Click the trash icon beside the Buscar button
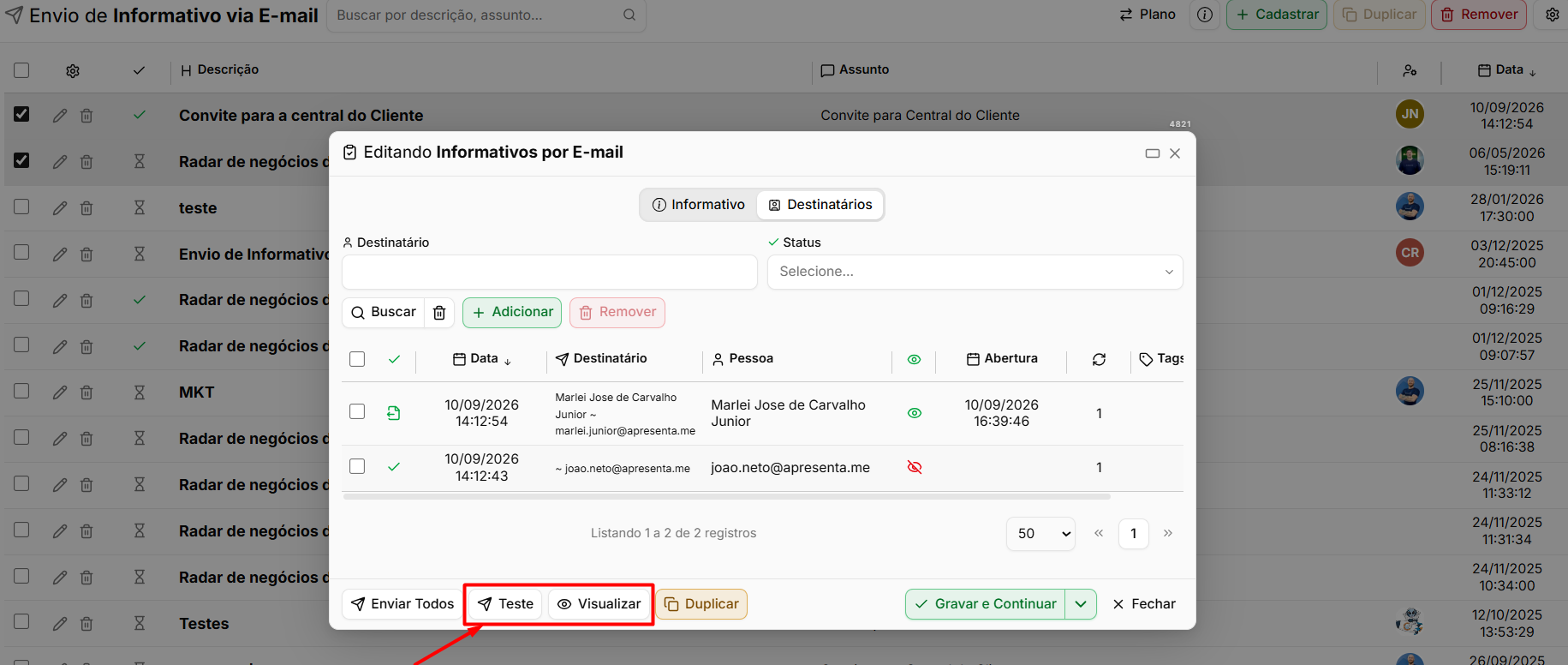 click(439, 313)
